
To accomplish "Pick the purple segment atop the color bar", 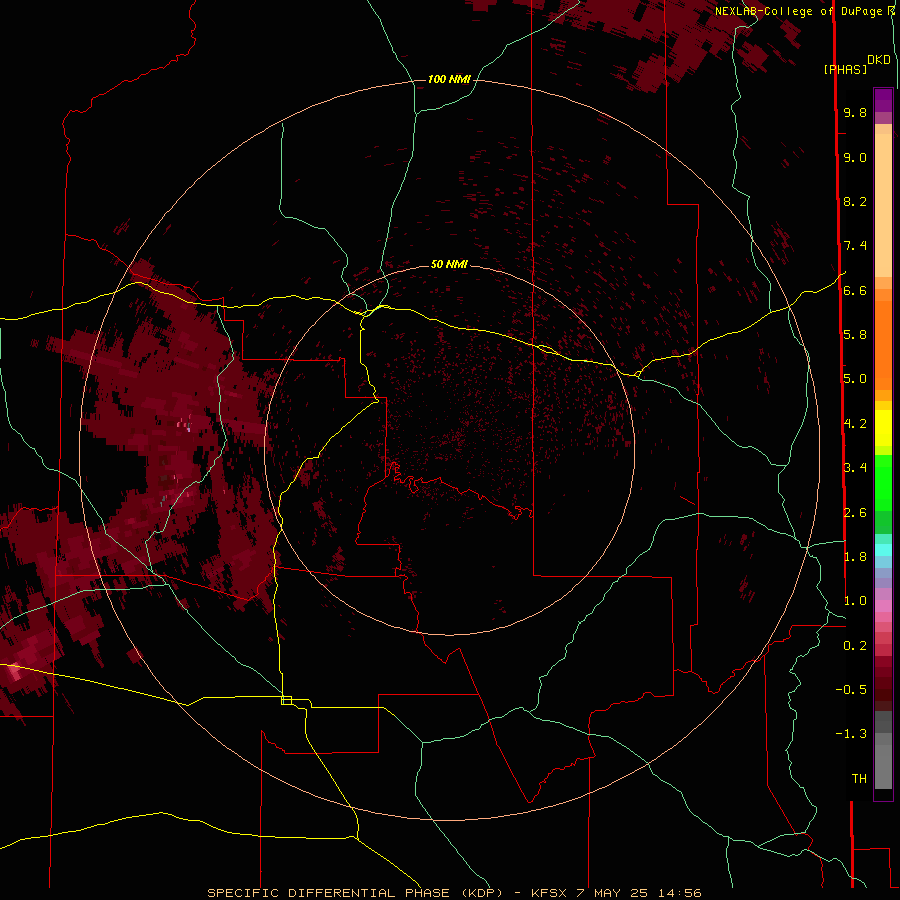I will pyautogui.click(x=883, y=100).
